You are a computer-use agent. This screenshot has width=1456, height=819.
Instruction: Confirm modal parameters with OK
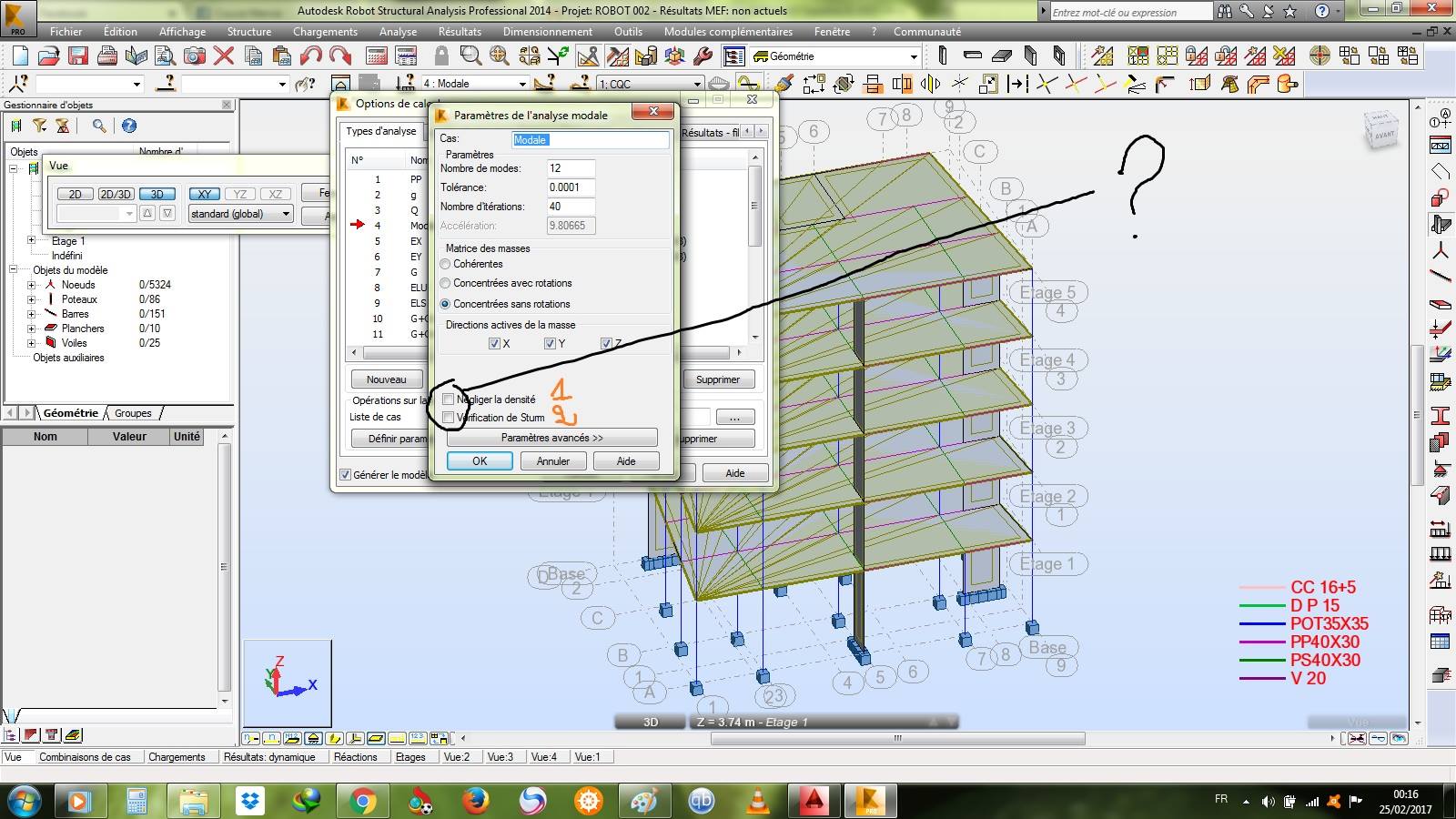(x=480, y=461)
